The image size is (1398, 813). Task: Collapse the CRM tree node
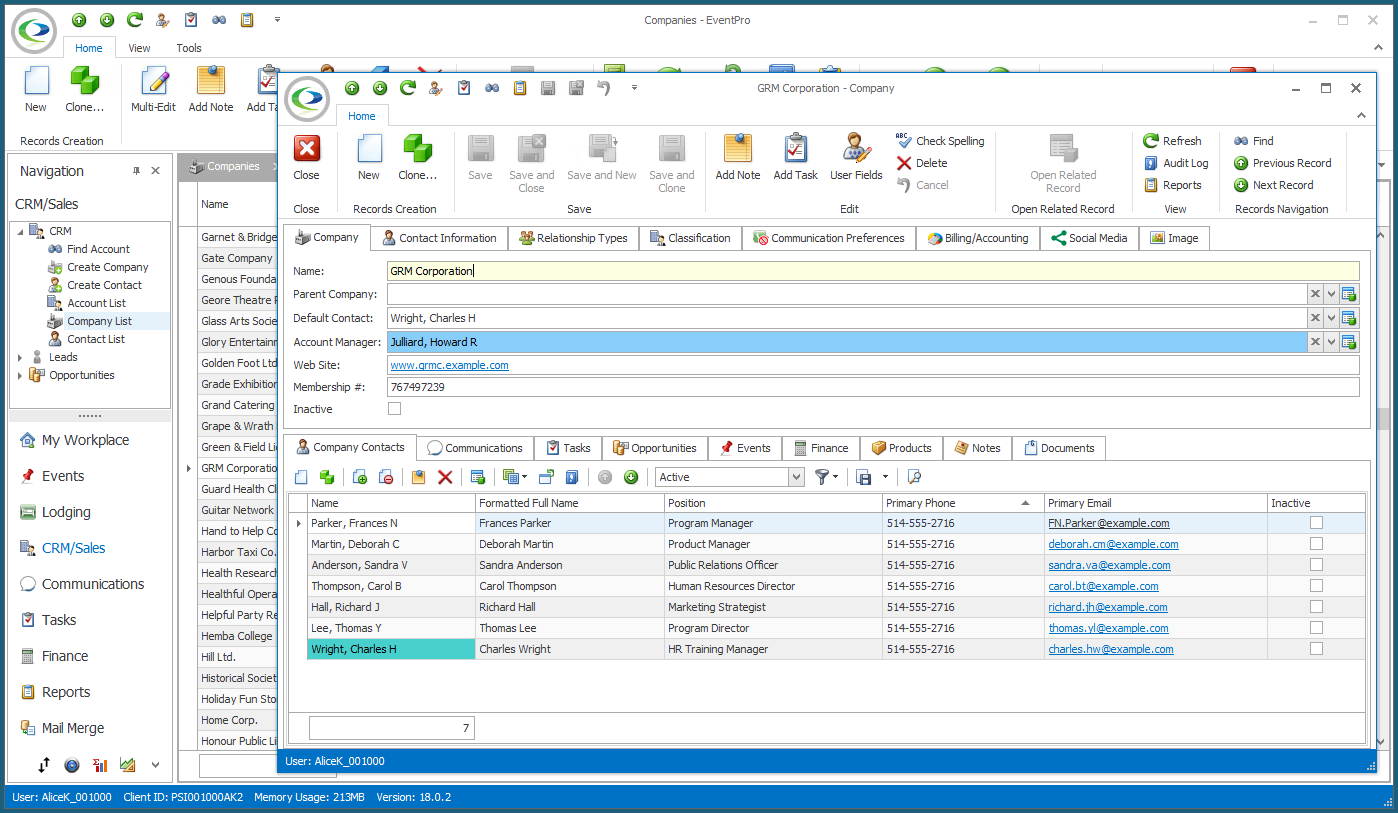click(x=20, y=231)
